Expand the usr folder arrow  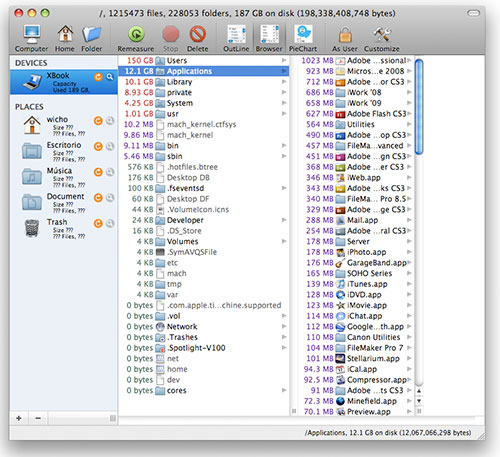point(284,114)
